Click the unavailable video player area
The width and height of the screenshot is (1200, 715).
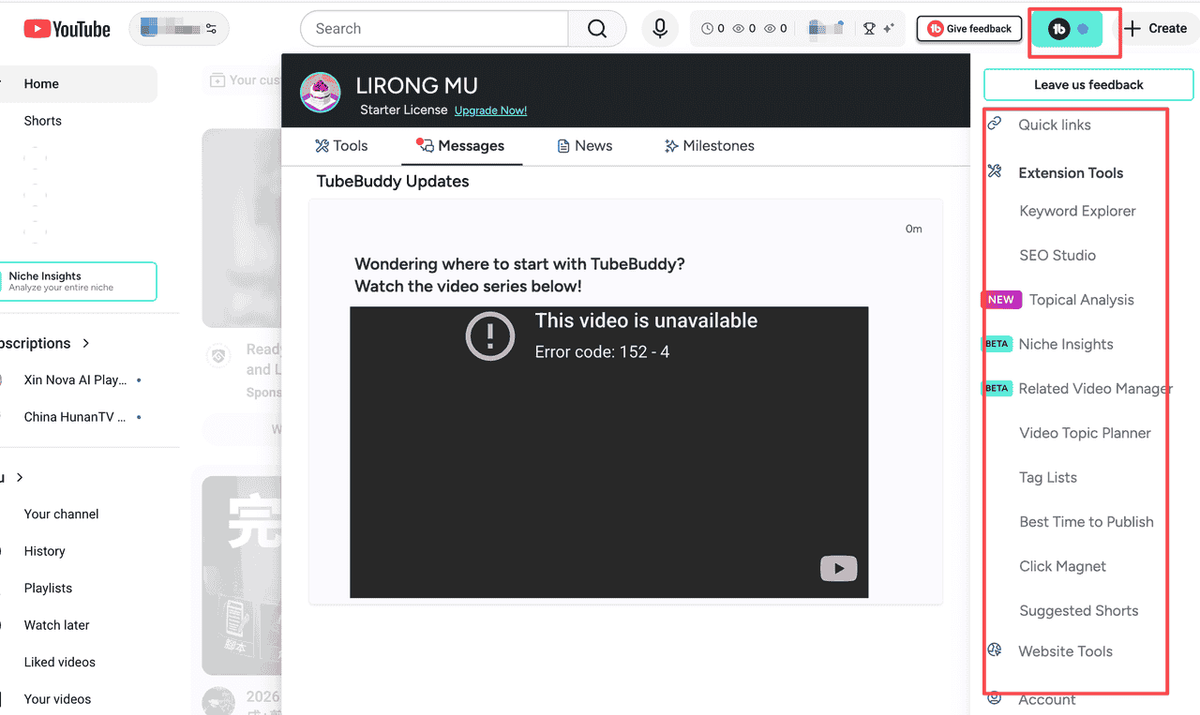pos(609,452)
